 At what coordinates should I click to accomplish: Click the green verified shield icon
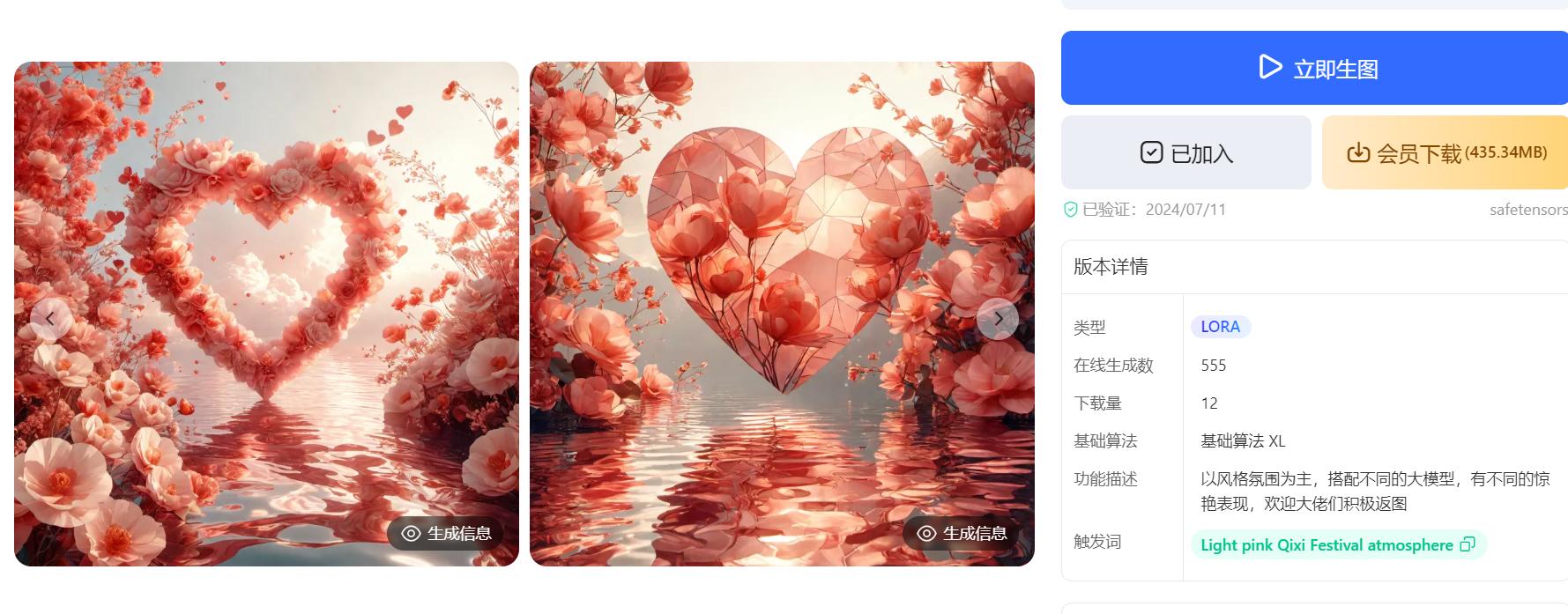coord(1071,210)
